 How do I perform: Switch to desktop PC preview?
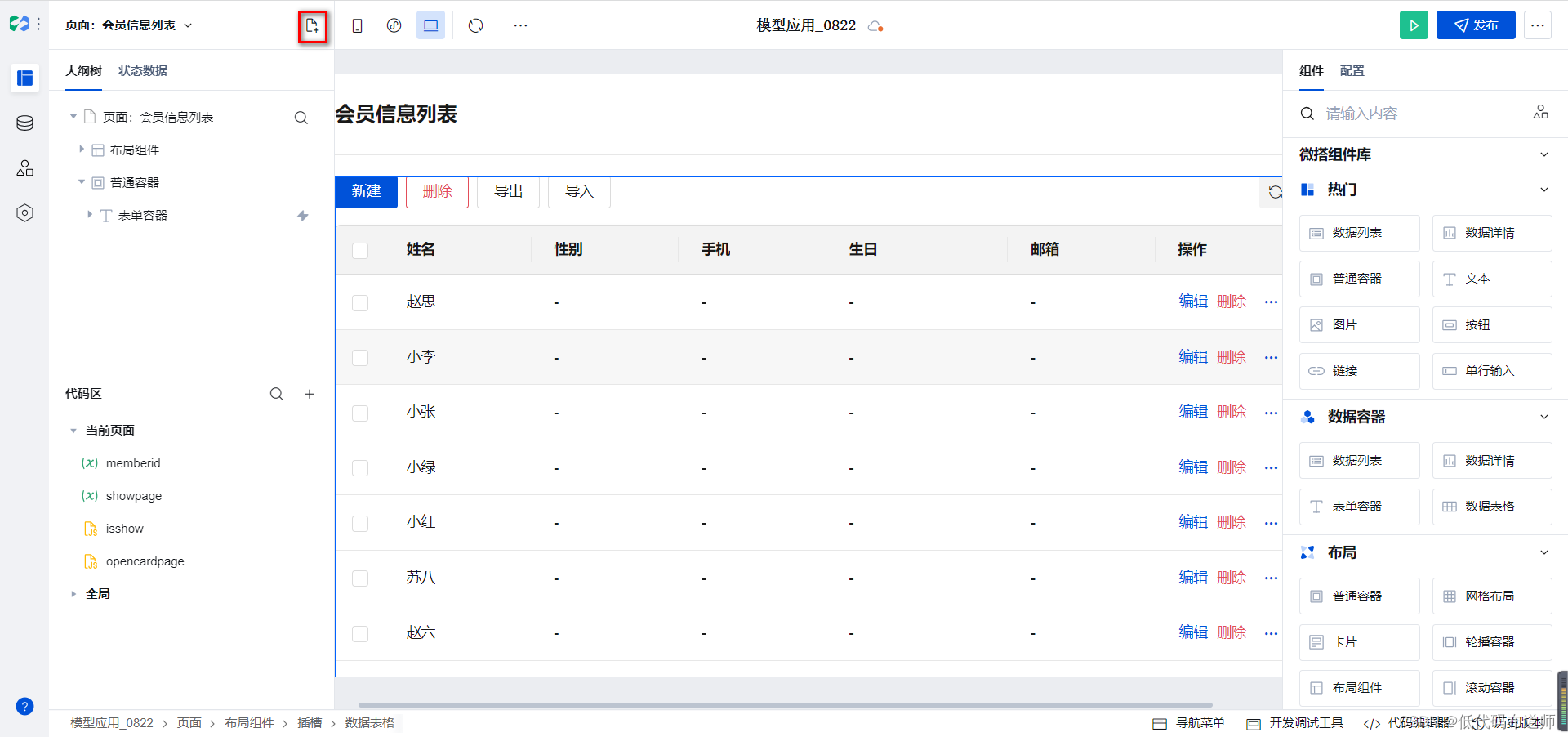tap(430, 26)
